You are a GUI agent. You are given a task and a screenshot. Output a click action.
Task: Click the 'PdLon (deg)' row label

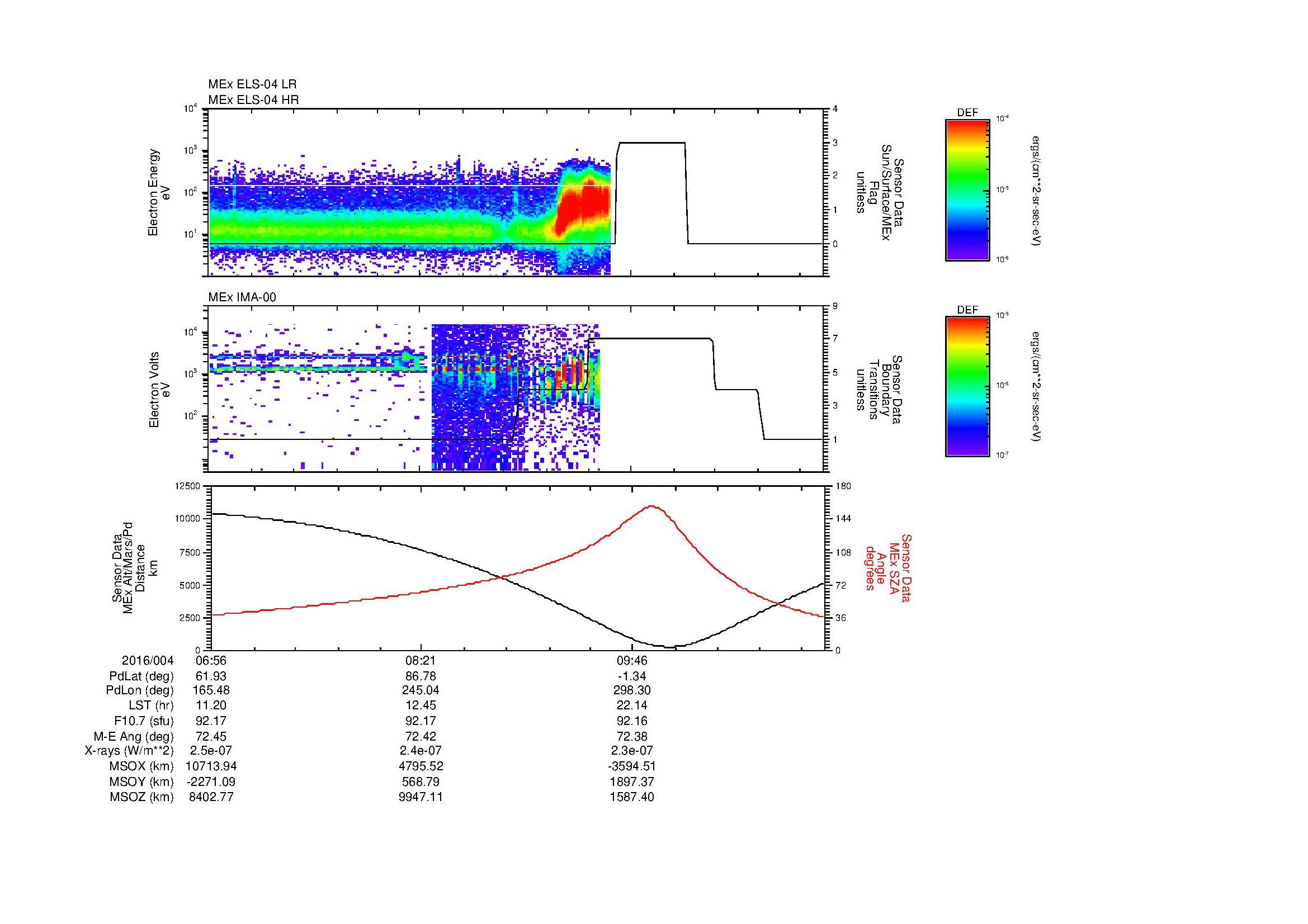coord(140,690)
